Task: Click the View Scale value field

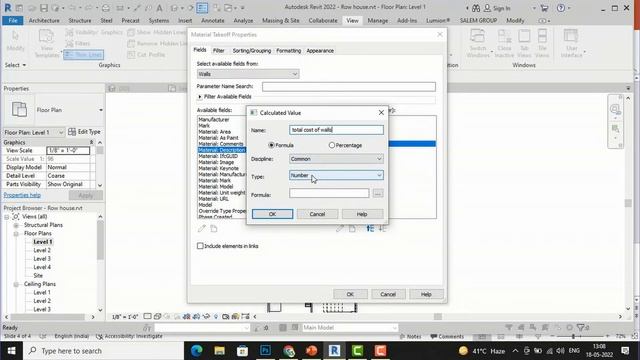Action: 68,150
